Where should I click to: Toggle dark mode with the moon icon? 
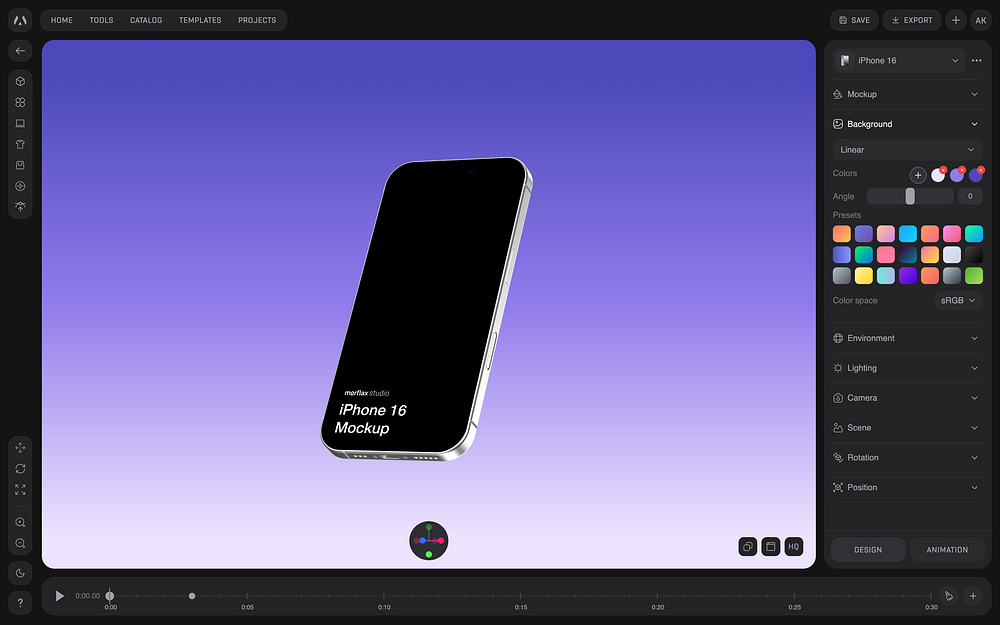pos(20,573)
